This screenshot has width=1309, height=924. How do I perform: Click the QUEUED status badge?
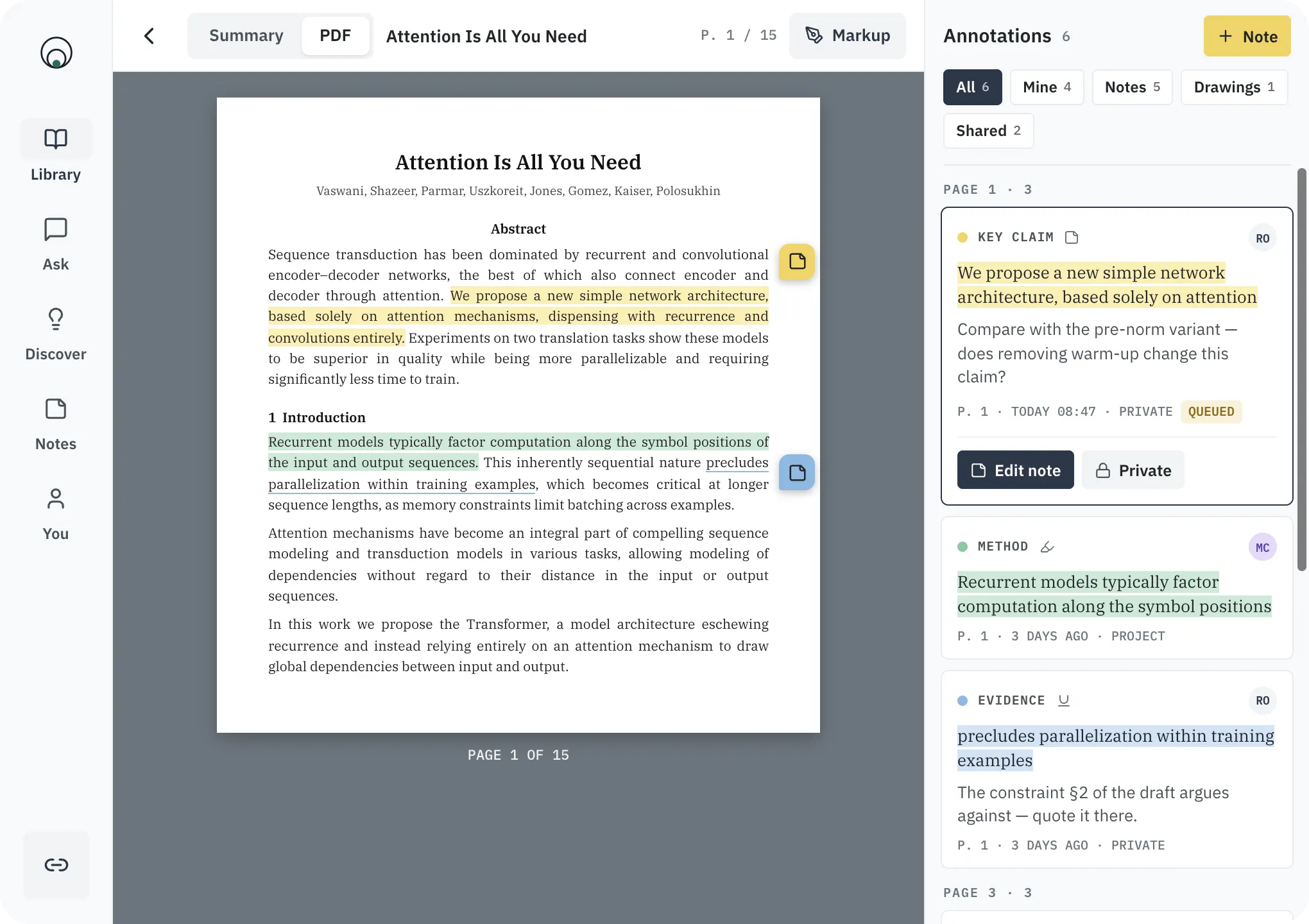[1211, 412]
